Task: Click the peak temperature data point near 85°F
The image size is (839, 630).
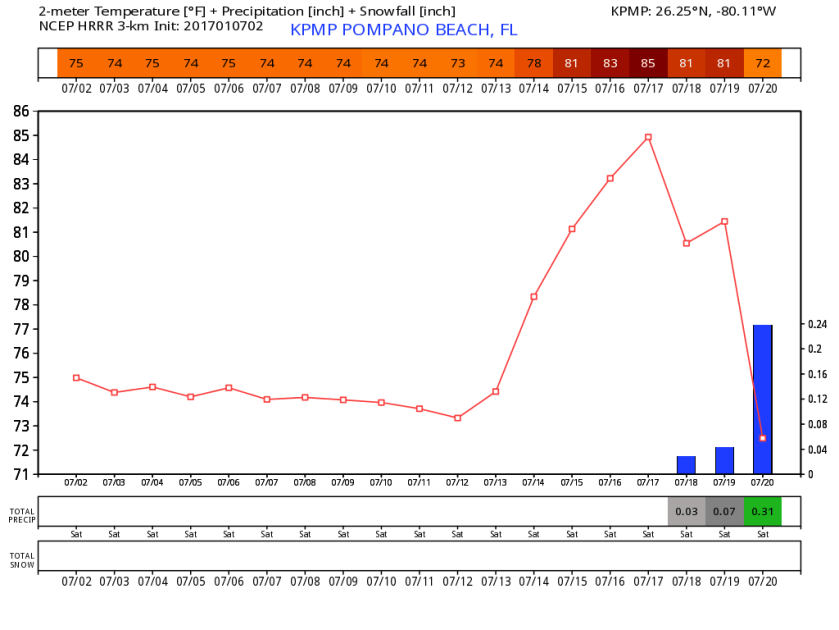Action: [x=648, y=137]
